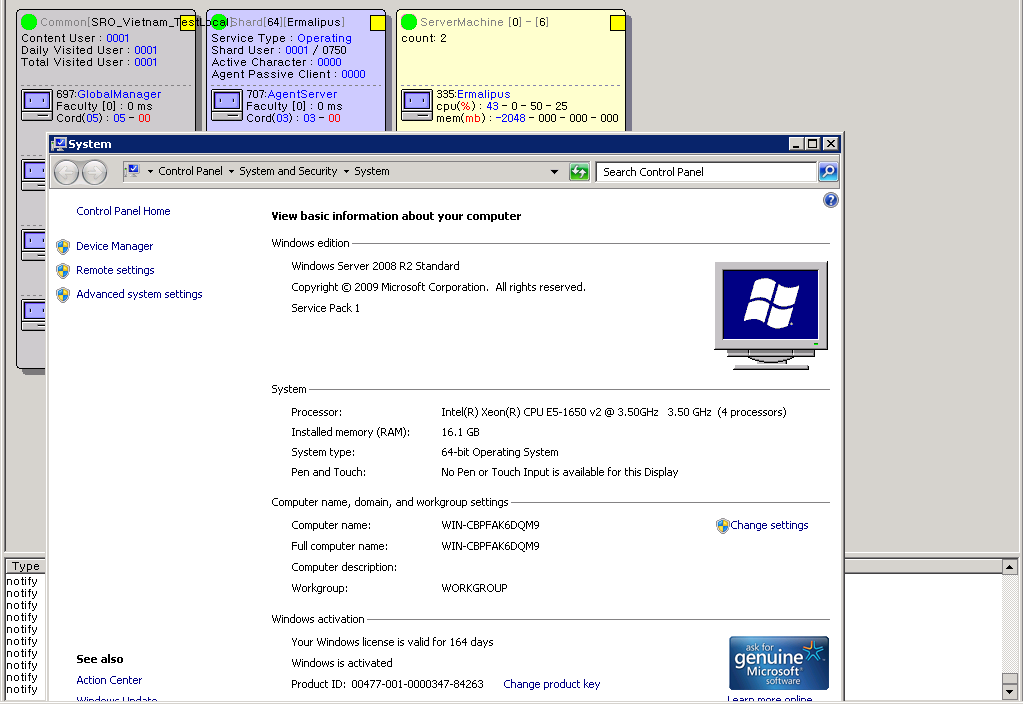1023x704 pixels.
Task: Click the yellow square on Shard panel
Action: (x=378, y=23)
